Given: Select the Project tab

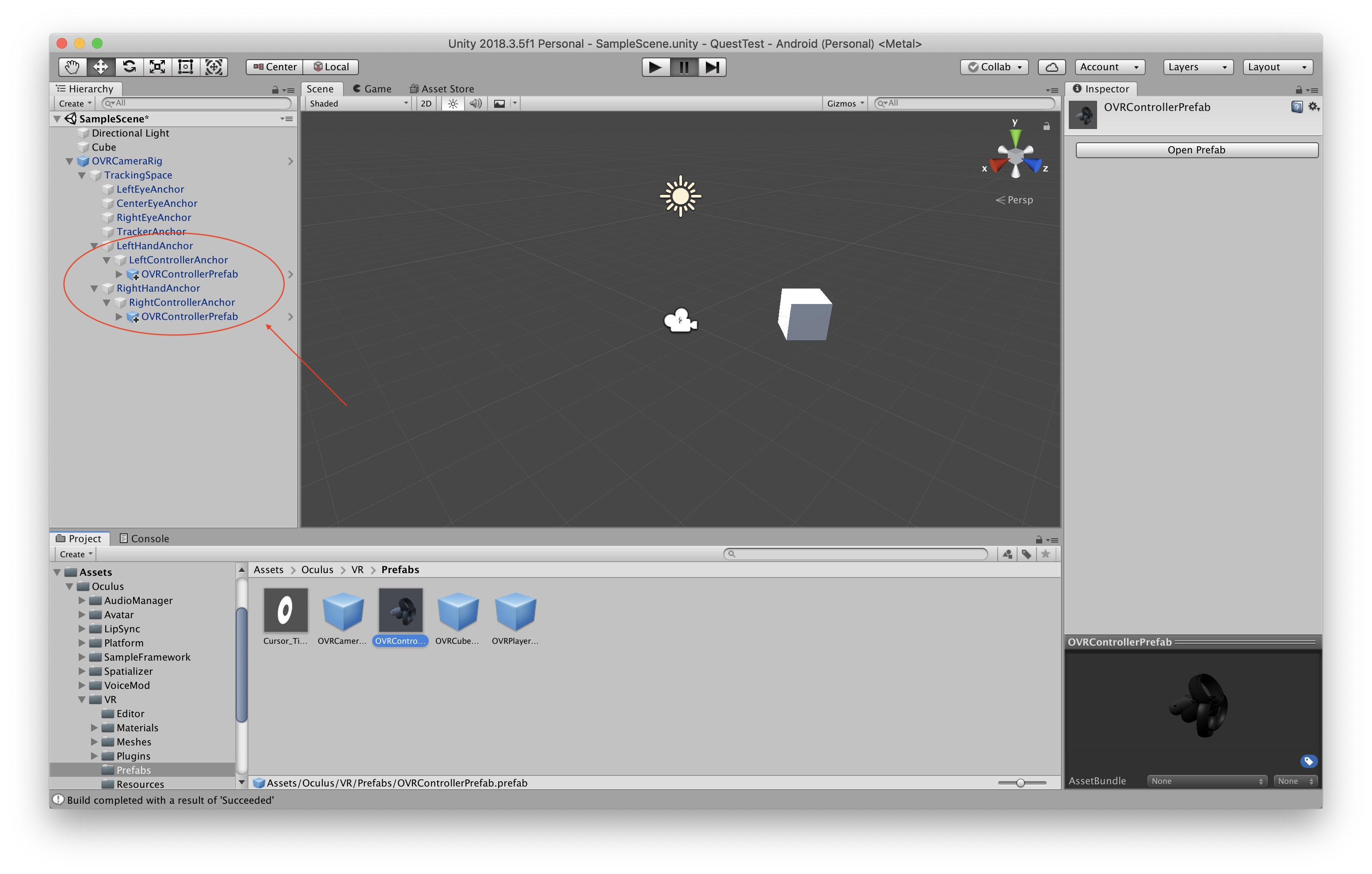Looking at the screenshot, I should click(x=79, y=539).
